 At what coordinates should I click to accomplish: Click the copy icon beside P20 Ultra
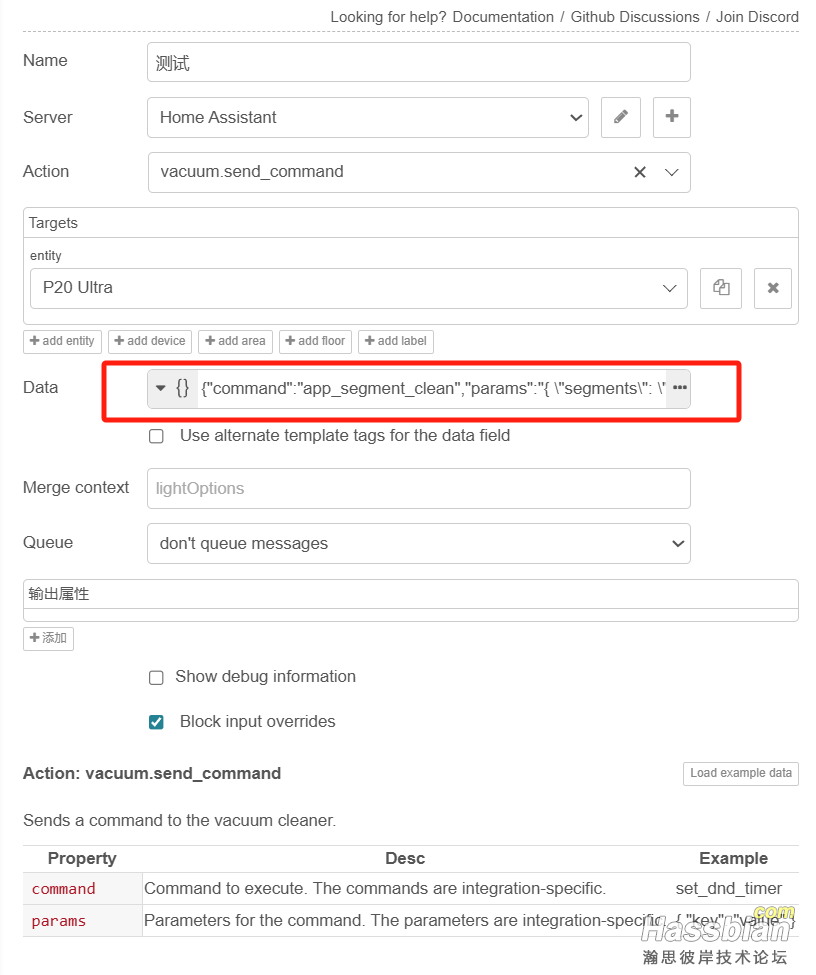[x=721, y=288]
